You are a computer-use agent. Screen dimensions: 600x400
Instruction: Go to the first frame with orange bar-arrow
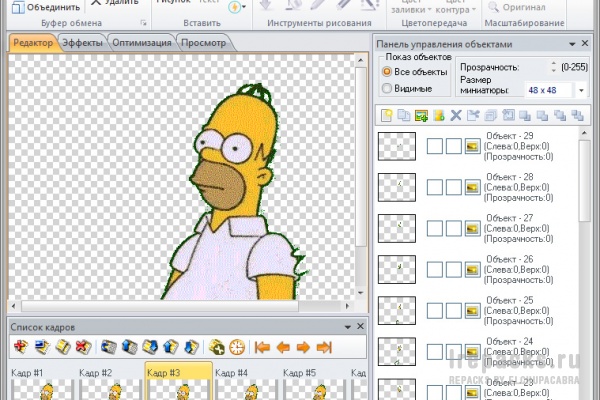[262, 347]
